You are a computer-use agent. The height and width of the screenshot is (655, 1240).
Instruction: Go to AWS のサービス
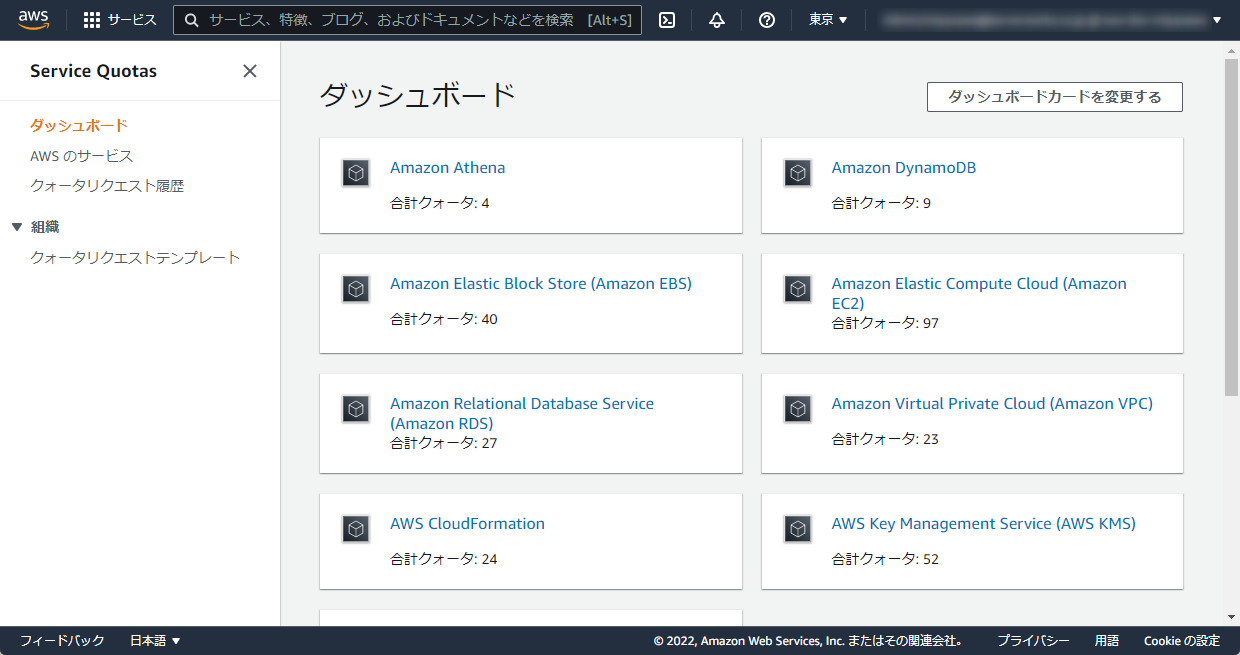pyautogui.click(x=82, y=156)
